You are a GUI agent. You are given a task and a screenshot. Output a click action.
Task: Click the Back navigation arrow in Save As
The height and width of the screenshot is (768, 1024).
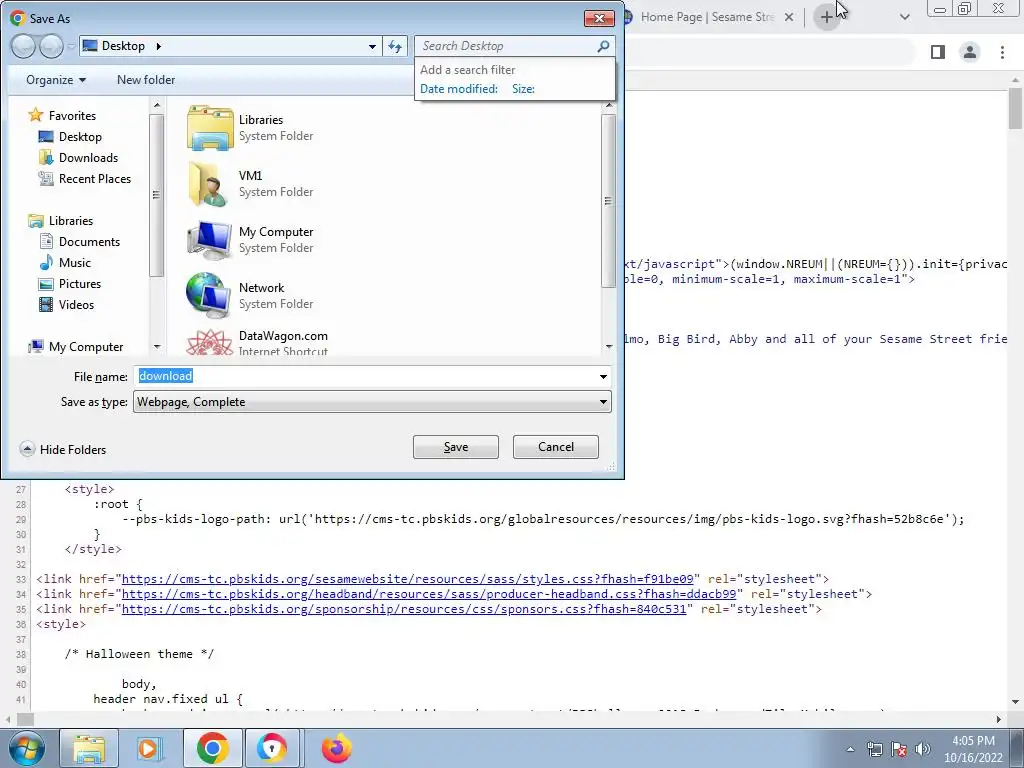[x=23, y=46]
